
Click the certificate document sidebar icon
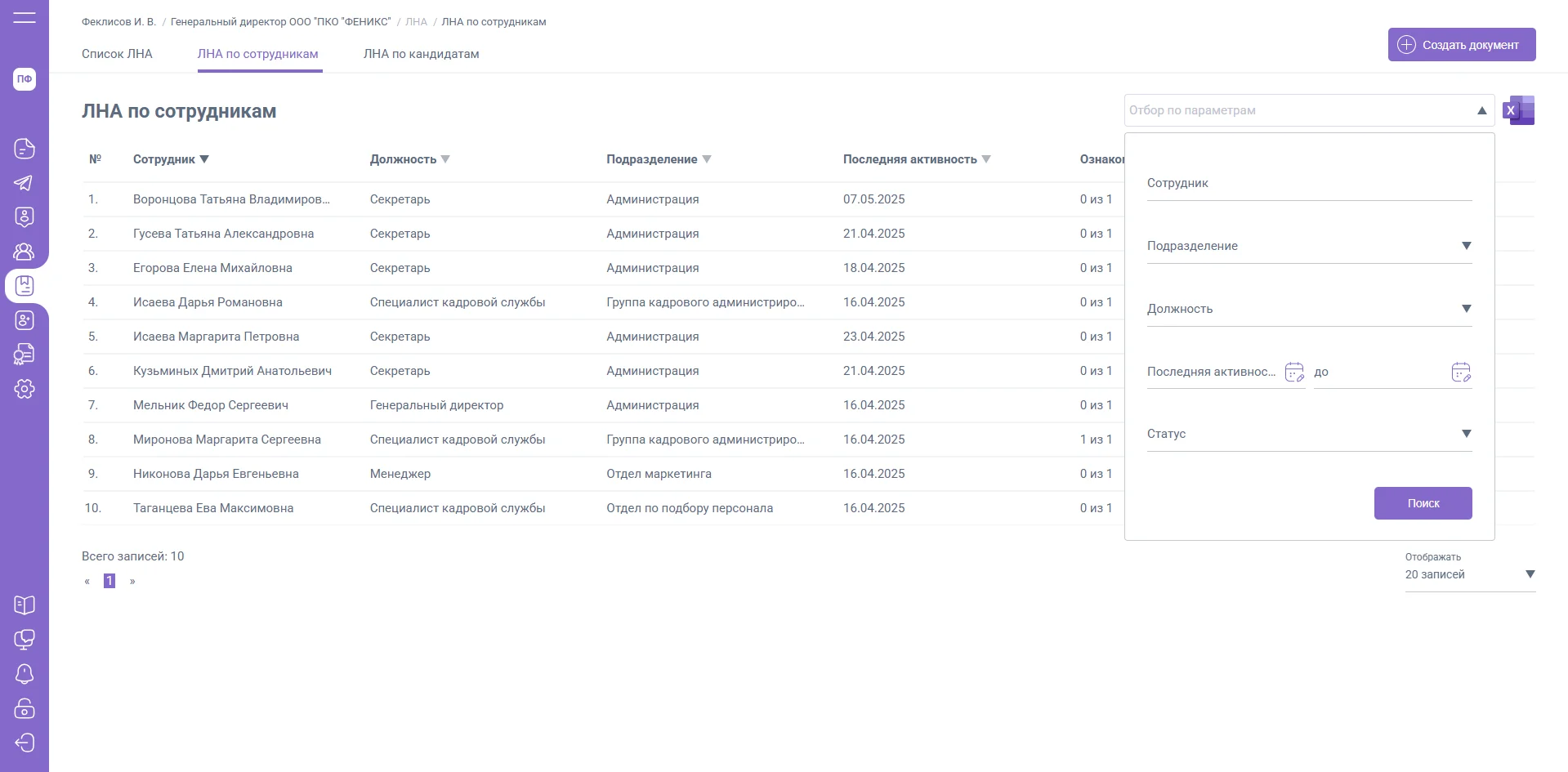pyautogui.click(x=25, y=355)
